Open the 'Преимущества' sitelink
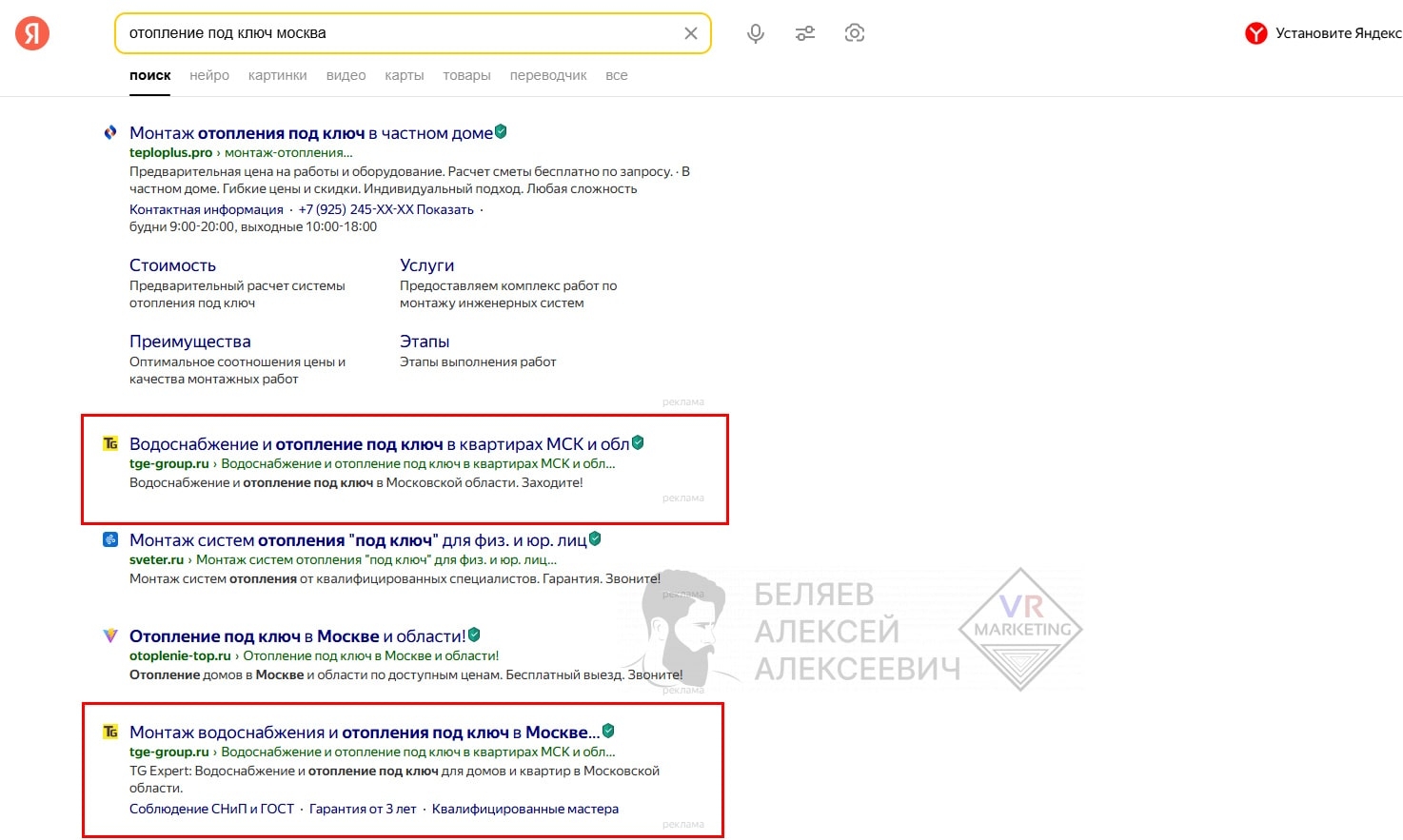 (x=190, y=342)
